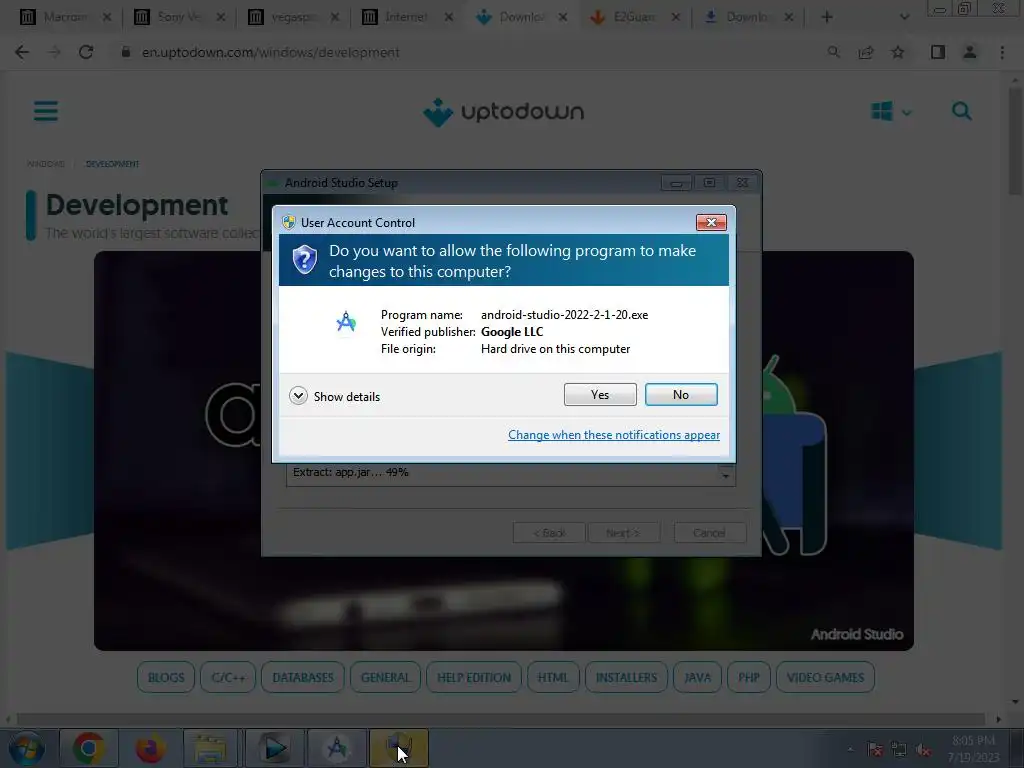Click share page icon in address bar
This screenshot has height=768, width=1024.
[866, 52]
